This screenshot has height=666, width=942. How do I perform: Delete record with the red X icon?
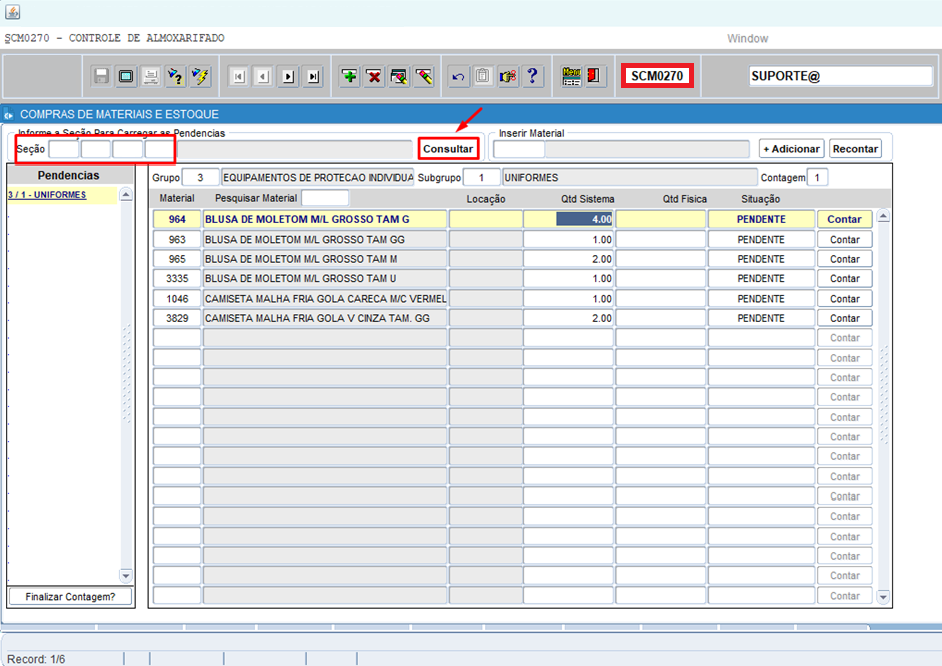pyautogui.click(x=374, y=76)
